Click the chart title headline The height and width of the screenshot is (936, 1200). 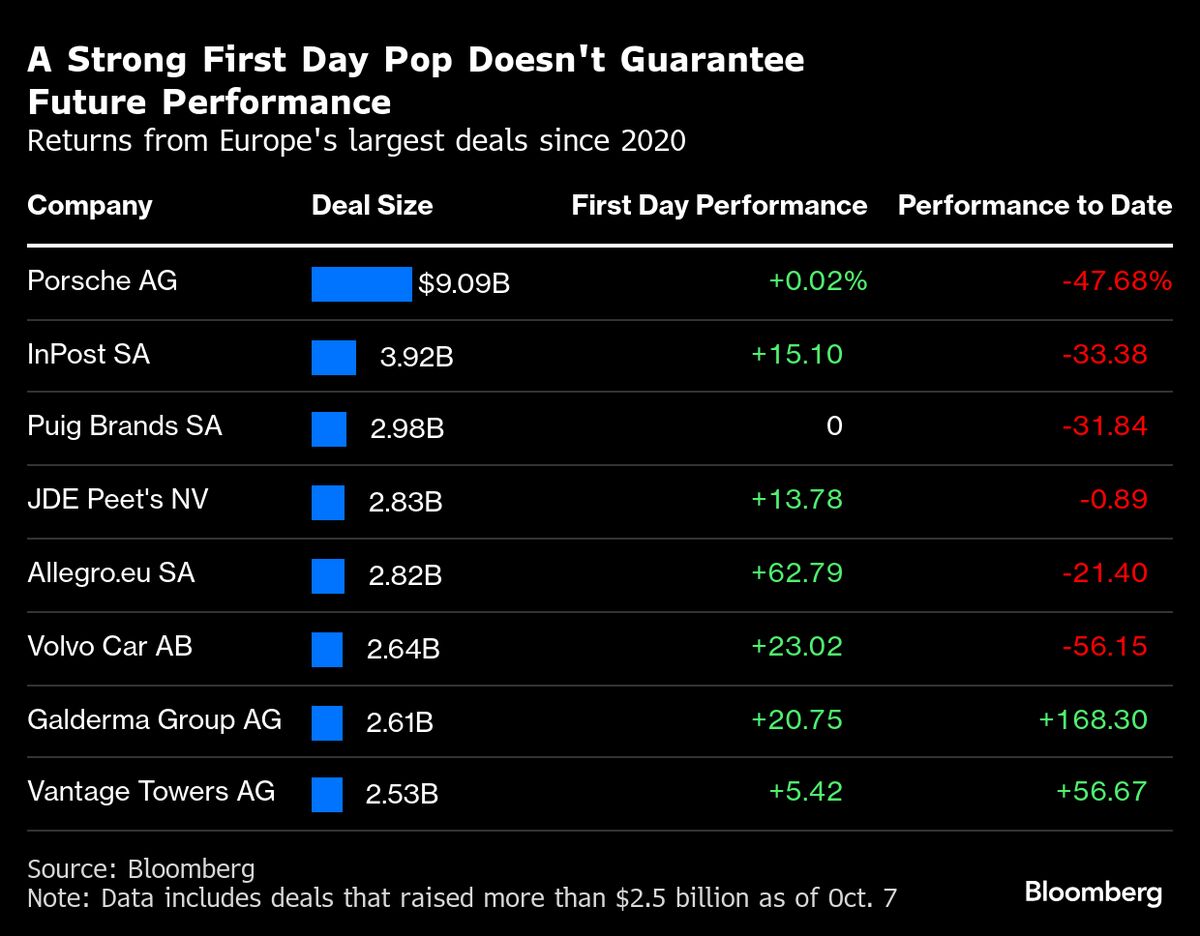point(415,80)
